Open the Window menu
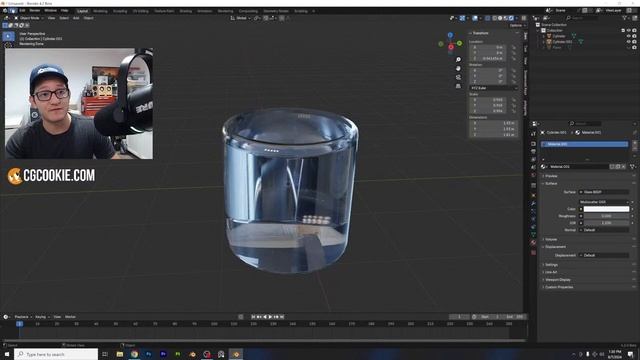 click(x=51, y=11)
